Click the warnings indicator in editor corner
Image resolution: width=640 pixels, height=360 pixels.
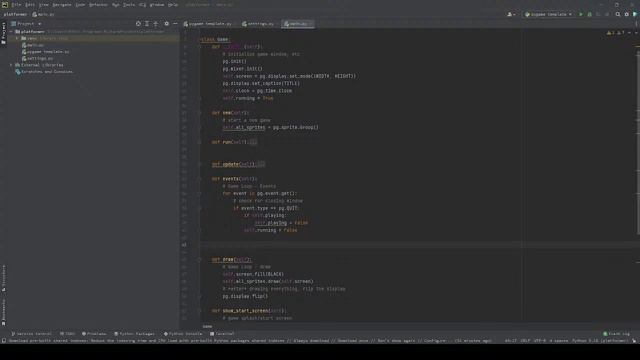(x=615, y=33)
